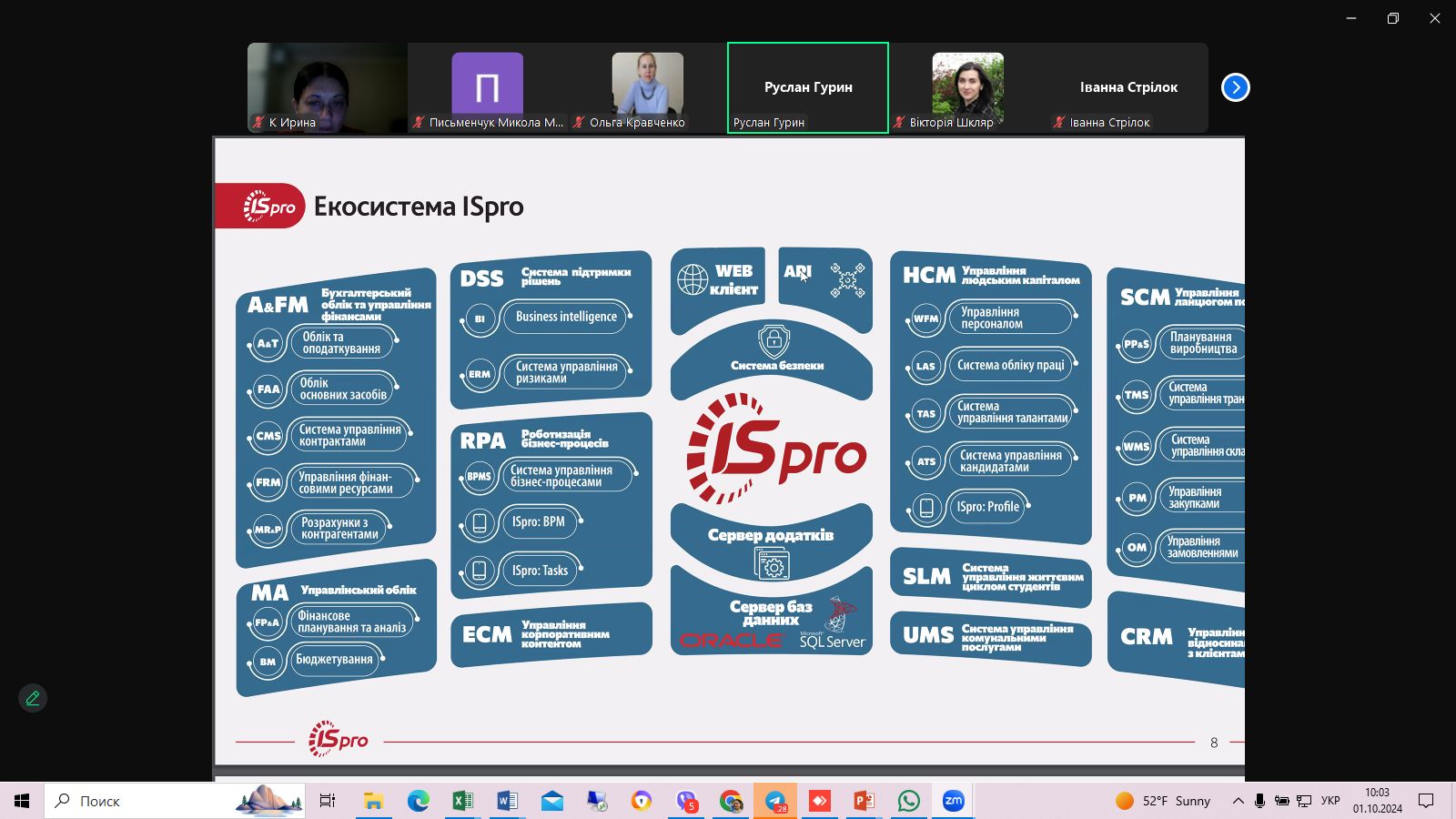
Task: Click the phone icon beside ISpro: Tasks
Action: point(479,571)
